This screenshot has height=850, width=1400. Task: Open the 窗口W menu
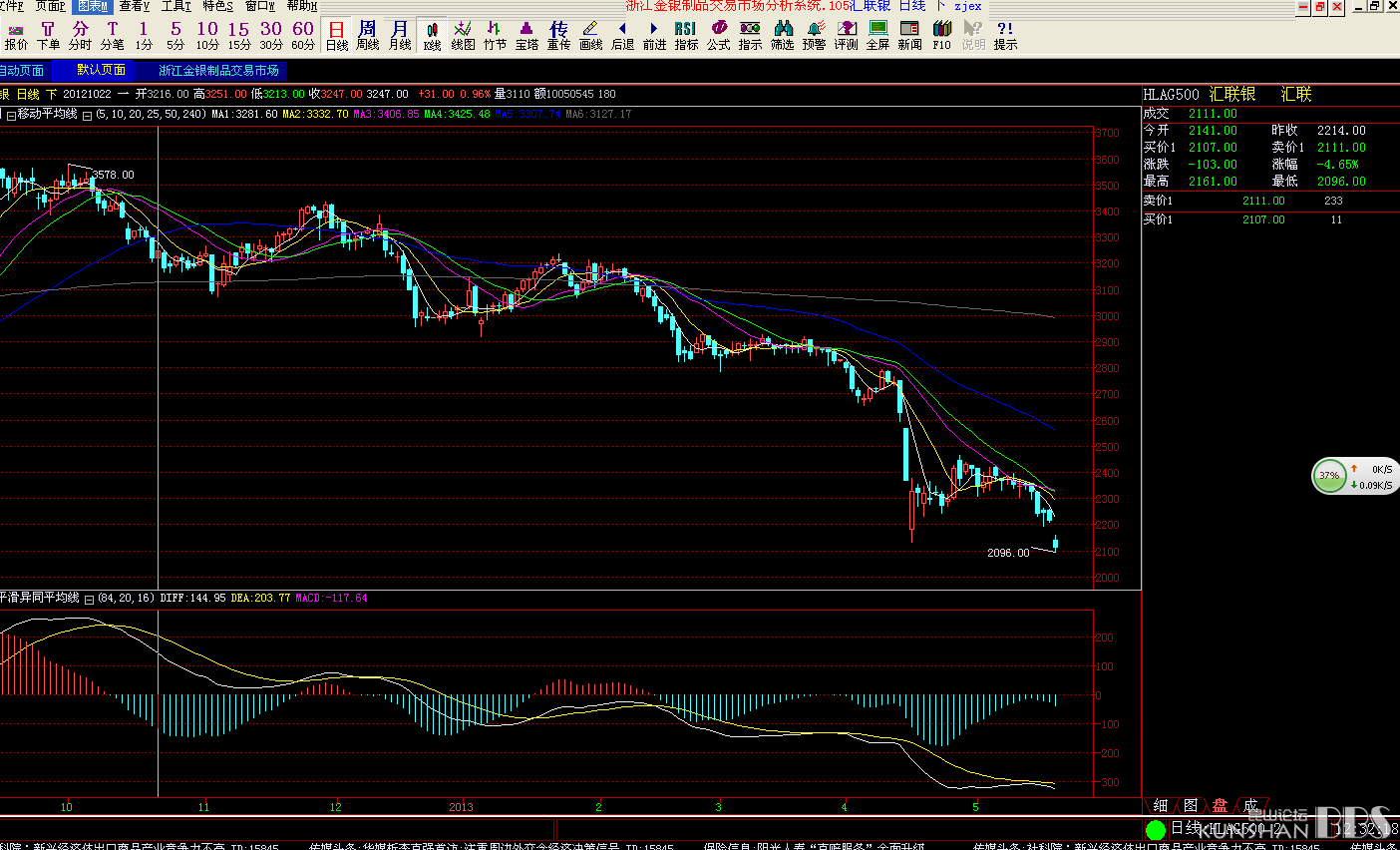(x=260, y=6)
